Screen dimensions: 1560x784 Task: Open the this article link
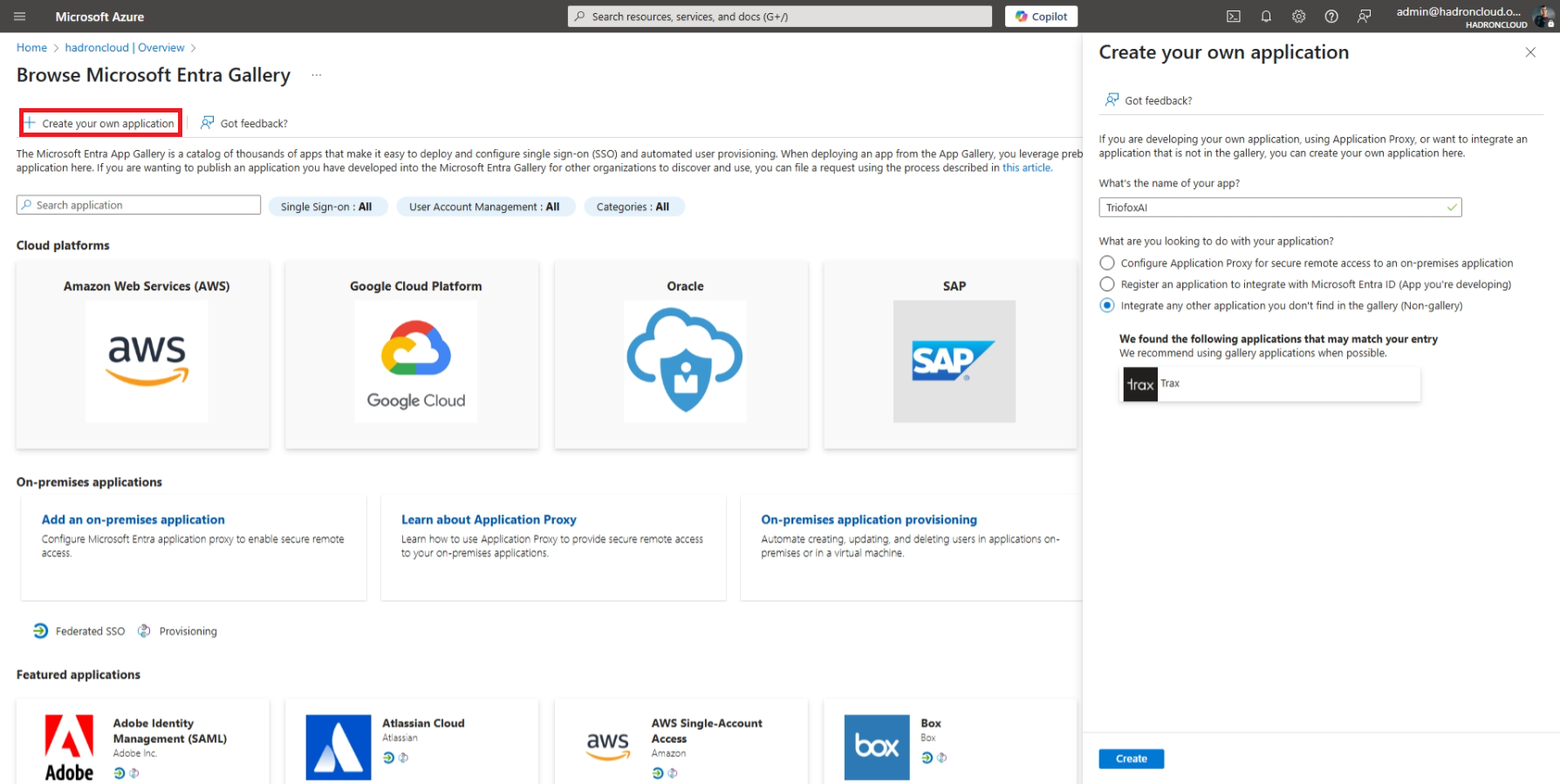[x=1027, y=167]
